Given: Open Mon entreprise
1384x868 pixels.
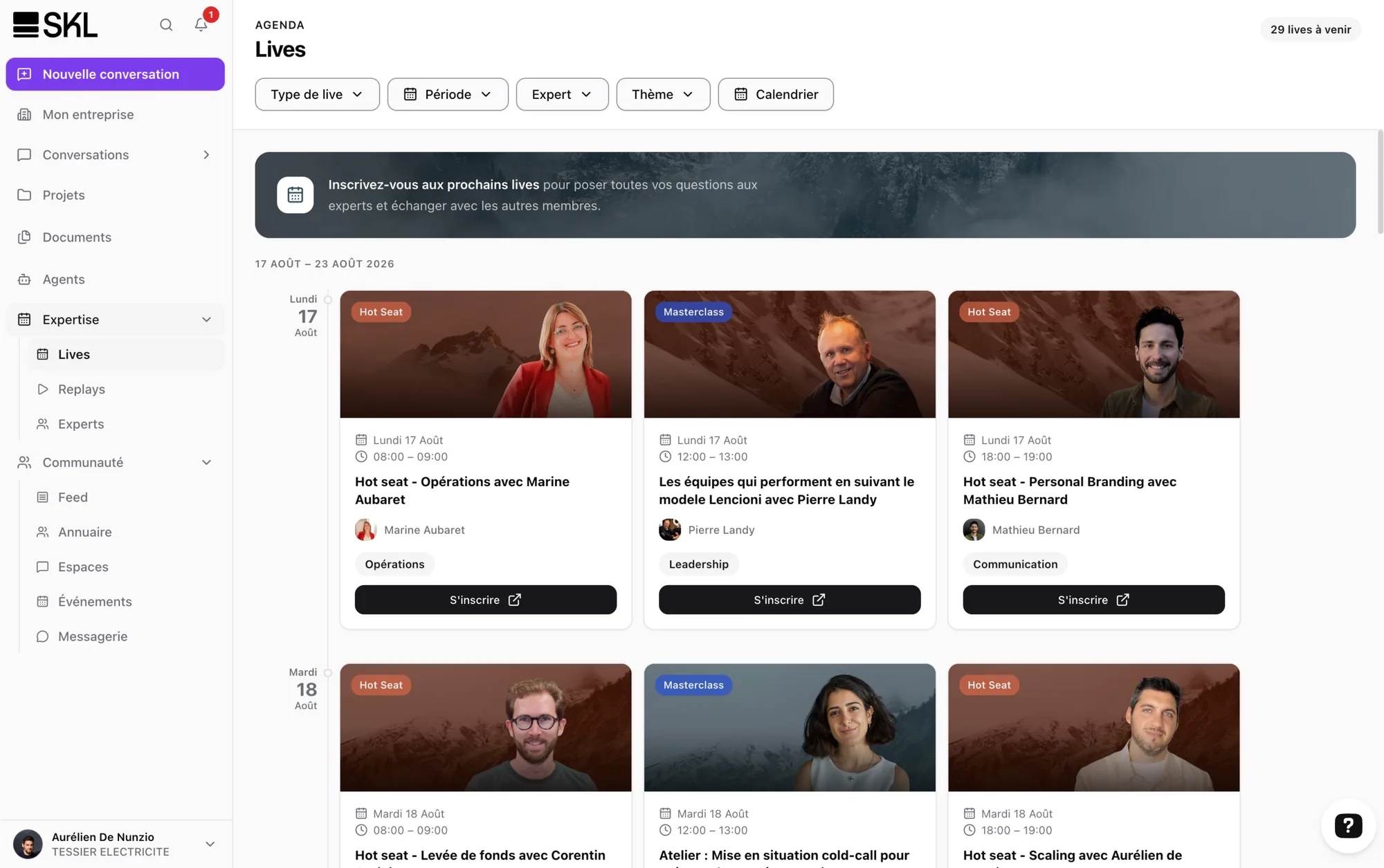Looking at the screenshot, I should click(x=116, y=115).
